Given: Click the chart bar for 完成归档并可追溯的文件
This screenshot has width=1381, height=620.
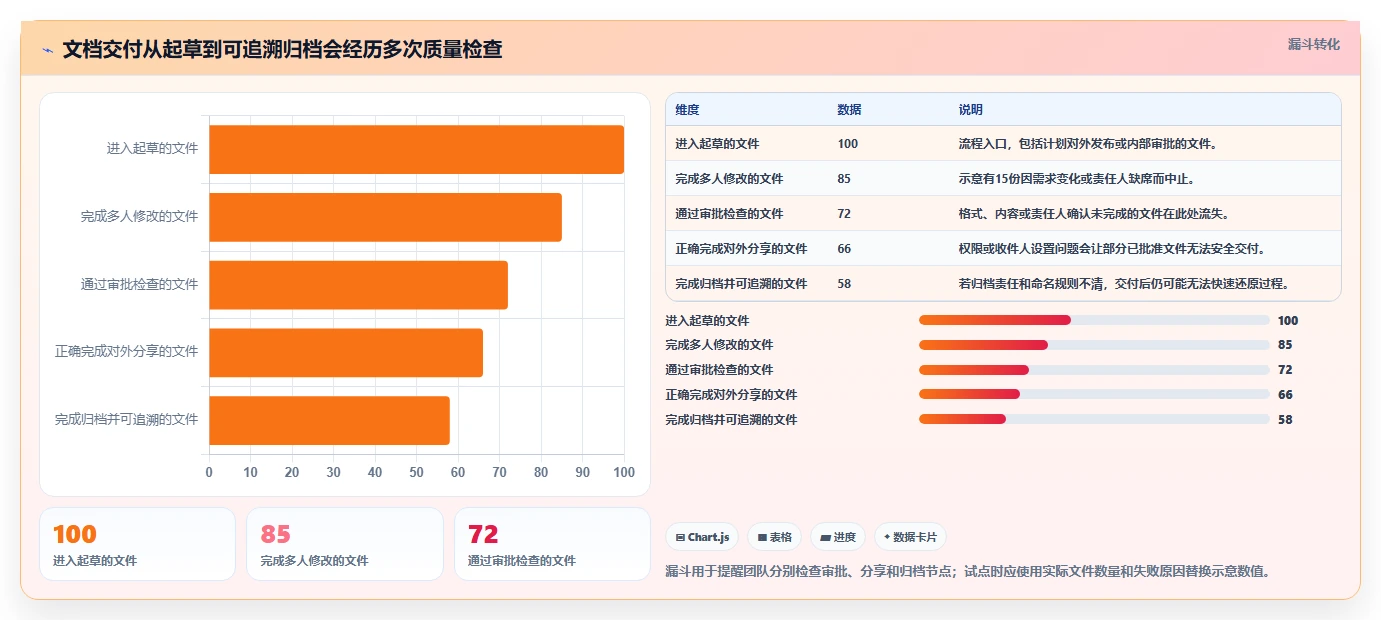Looking at the screenshot, I should [329, 420].
